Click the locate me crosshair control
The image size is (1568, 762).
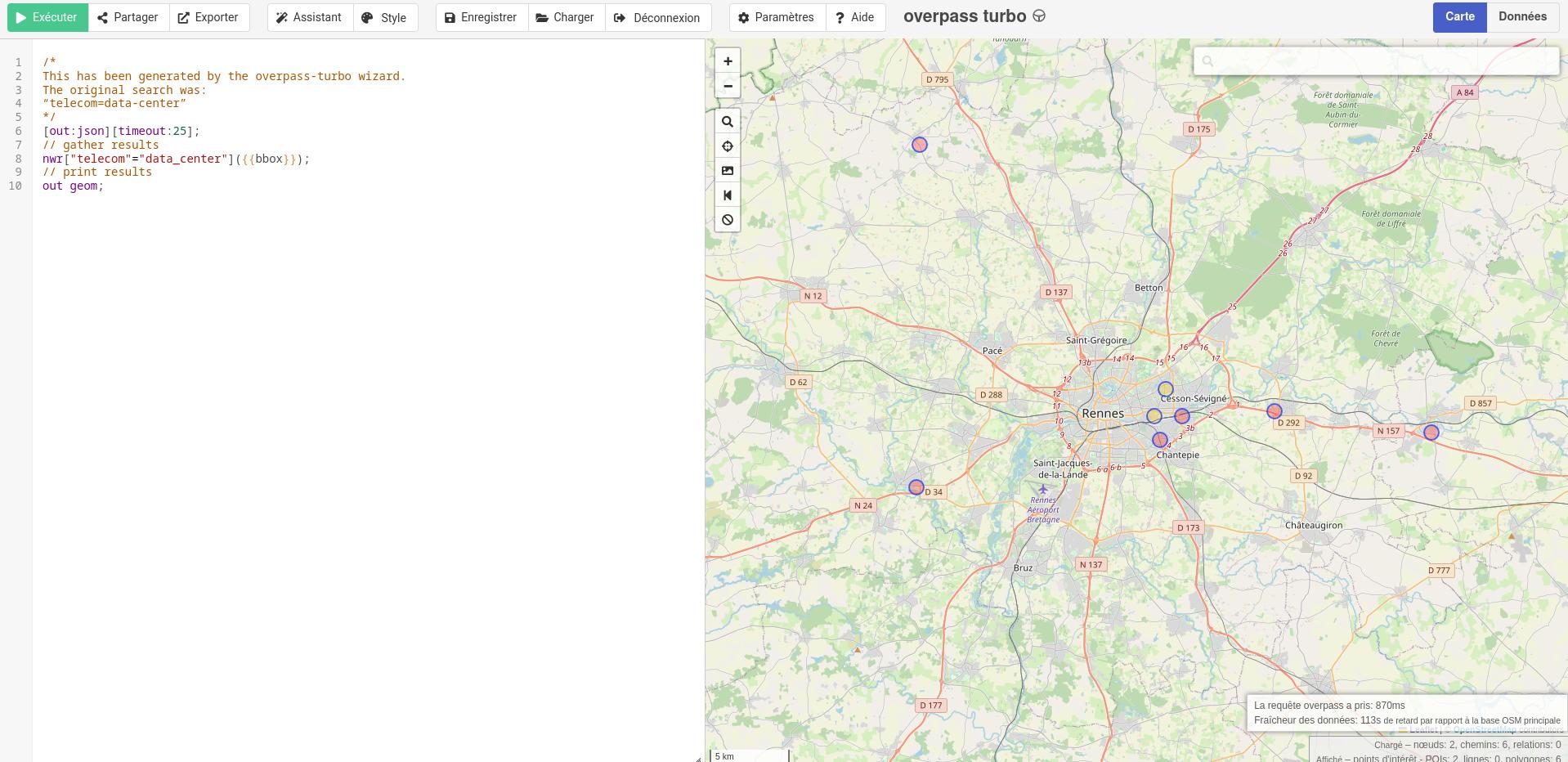(x=728, y=146)
